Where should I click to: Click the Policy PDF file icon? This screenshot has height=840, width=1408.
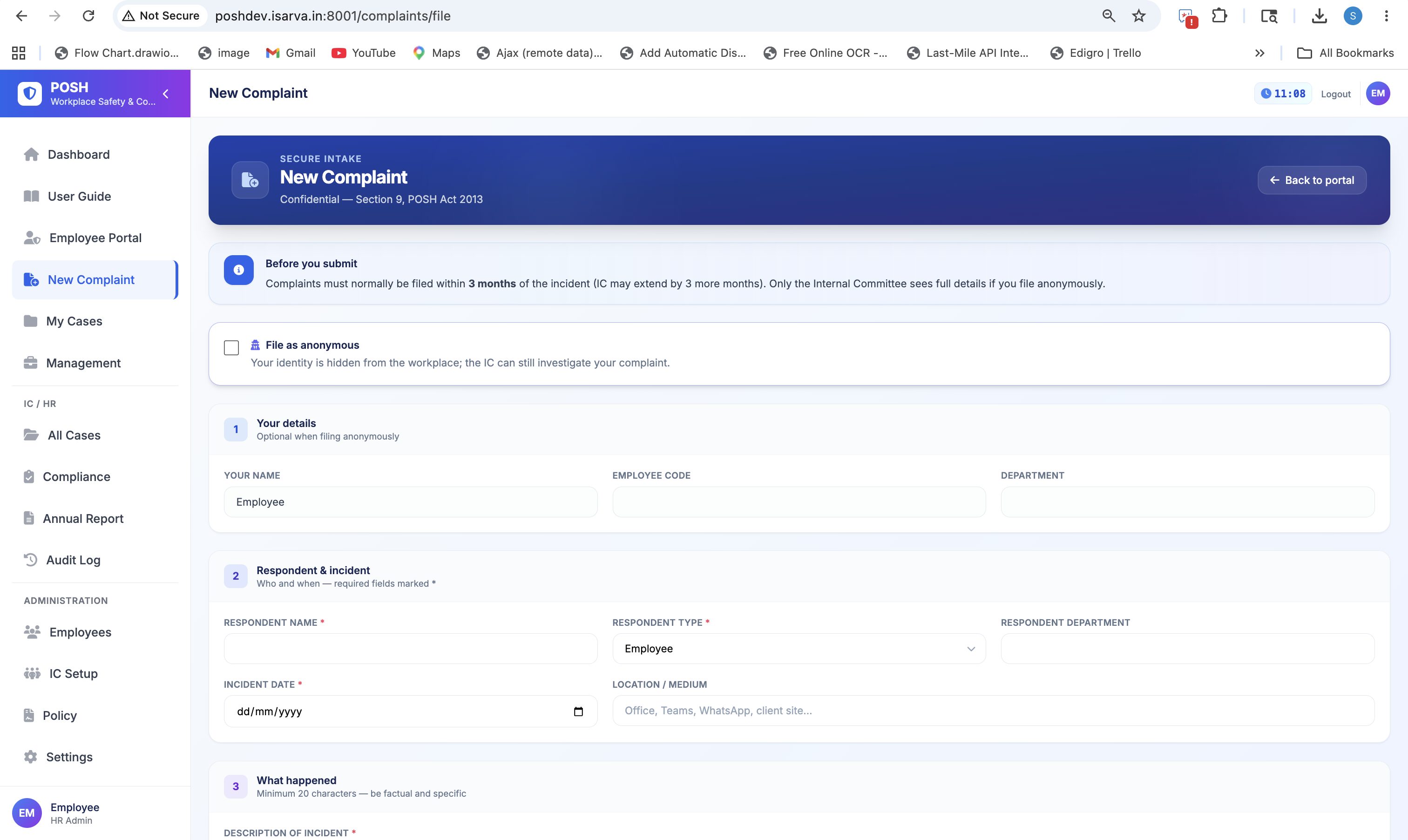(29, 715)
